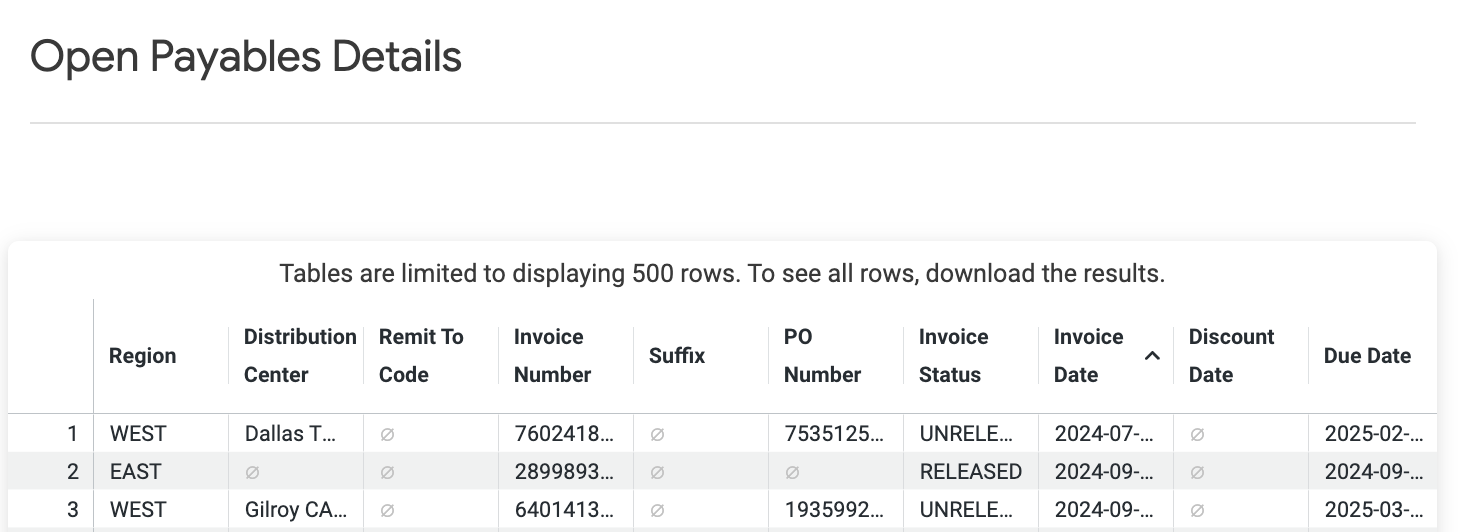Click the null symbol under Distribution Center, row 2
The image size is (1458, 532).
coord(252,472)
